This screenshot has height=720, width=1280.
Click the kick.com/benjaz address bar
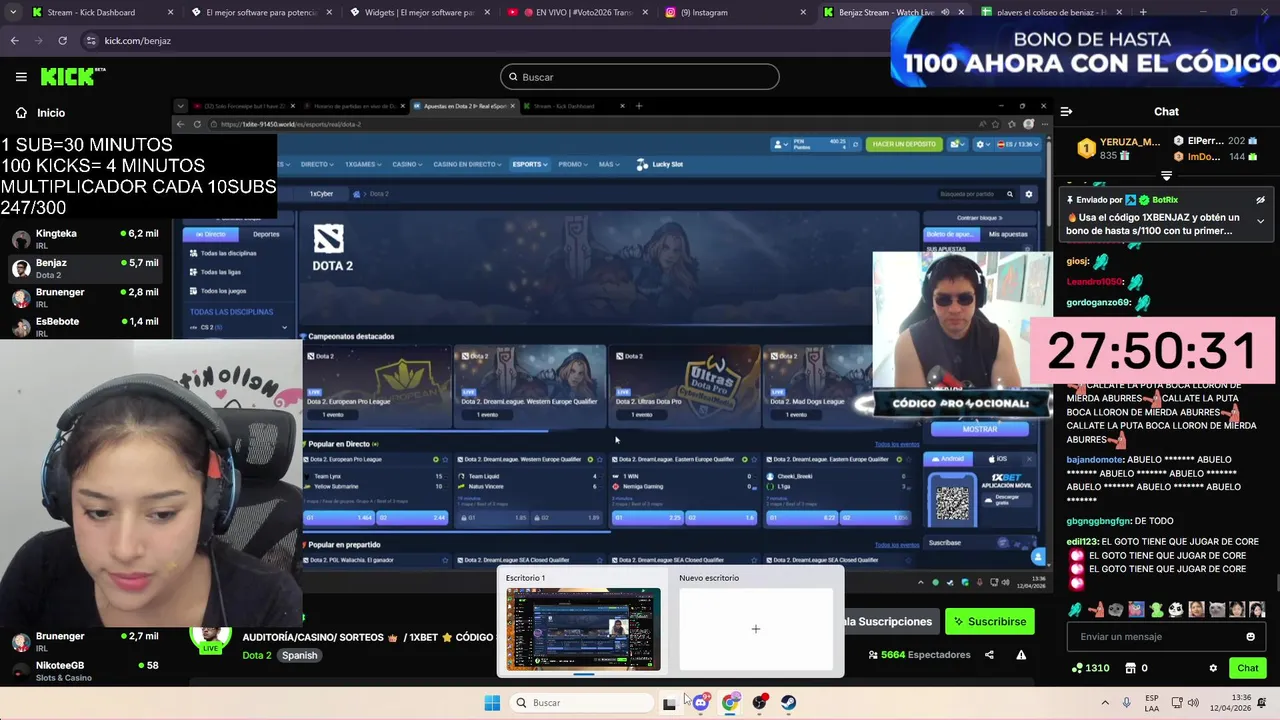coord(480,40)
